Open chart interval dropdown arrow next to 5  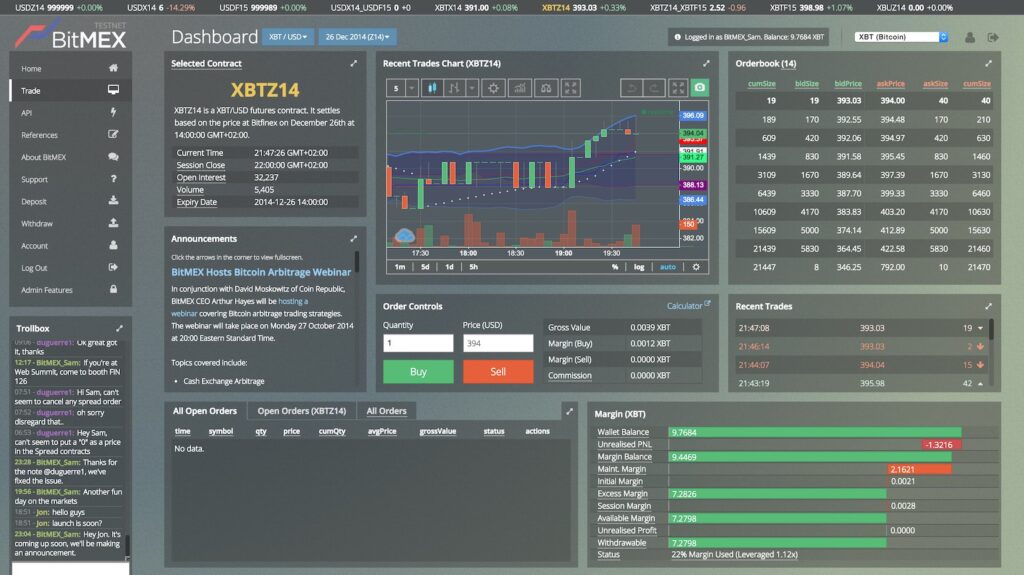click(x=412, y=88)
